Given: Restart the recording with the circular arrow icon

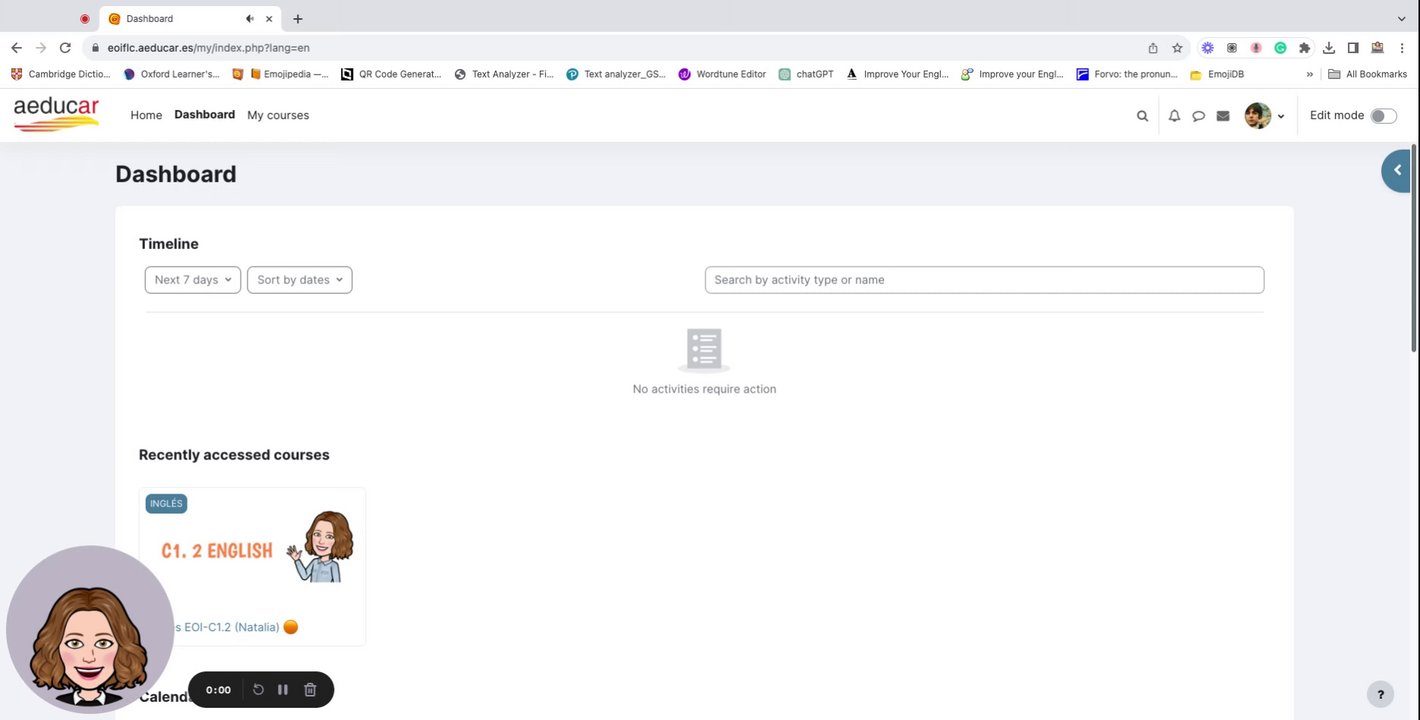Looking at the screenshot, I should 258,690.
